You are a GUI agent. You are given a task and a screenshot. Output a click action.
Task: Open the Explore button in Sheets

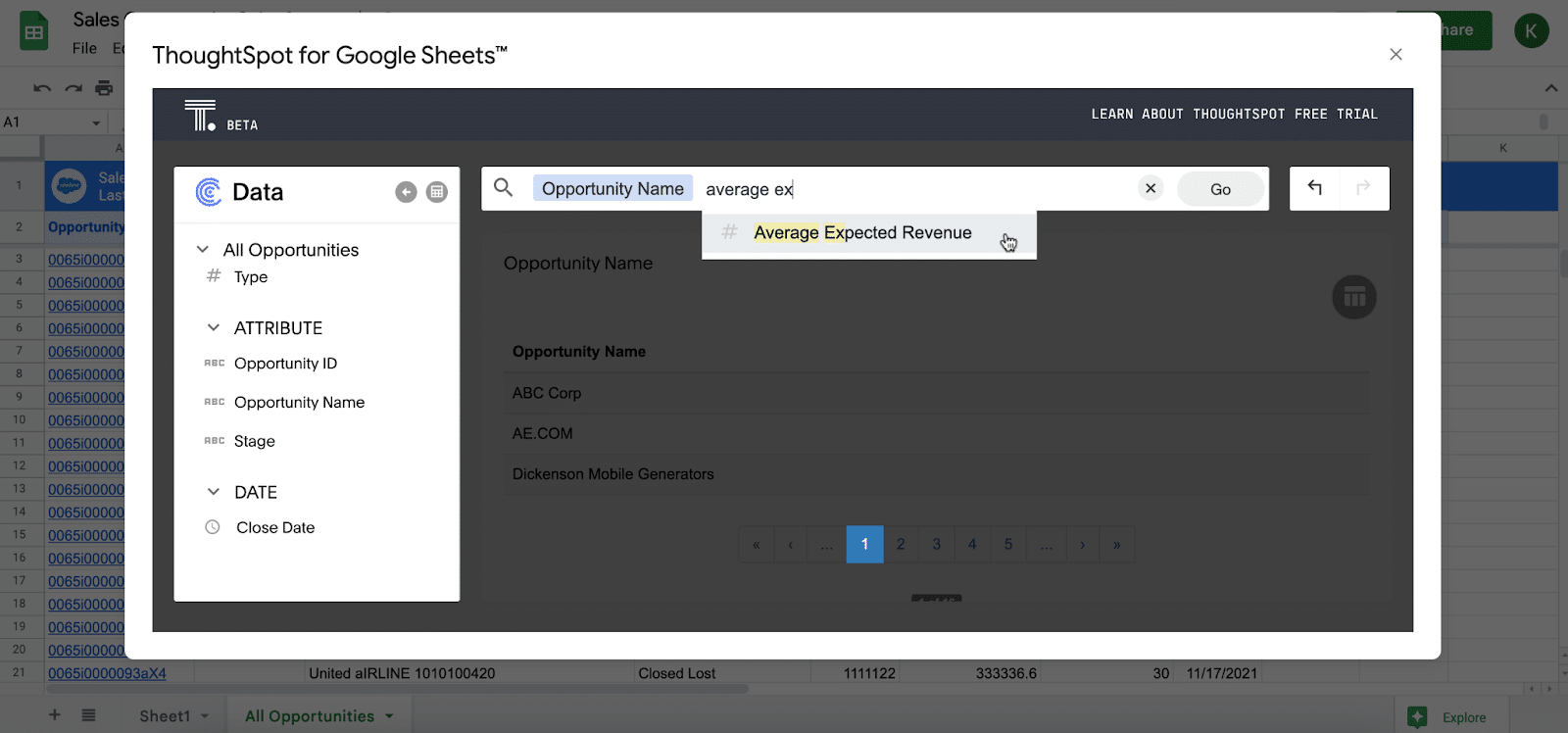tap(1447, 717)
